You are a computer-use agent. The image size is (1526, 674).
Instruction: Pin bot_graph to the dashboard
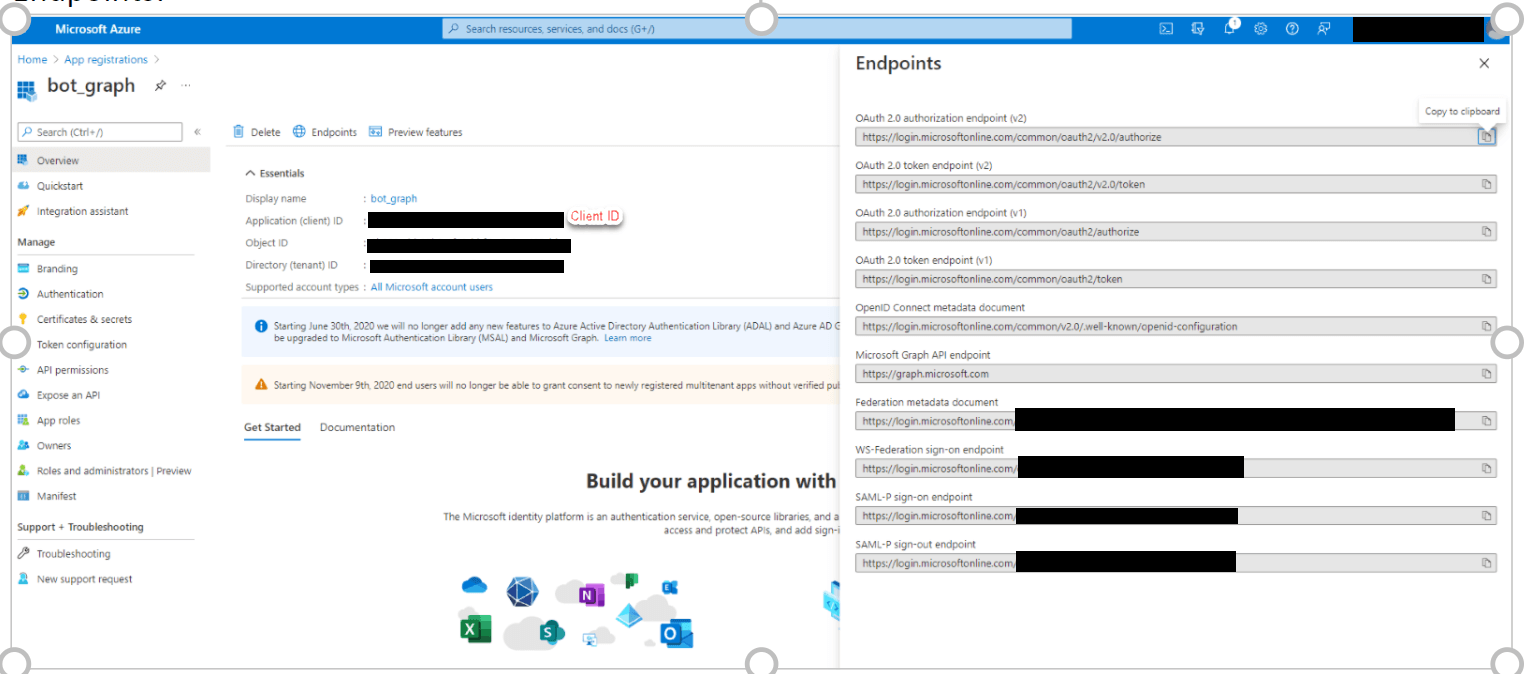pyautogui.click(x=159, y=85)
